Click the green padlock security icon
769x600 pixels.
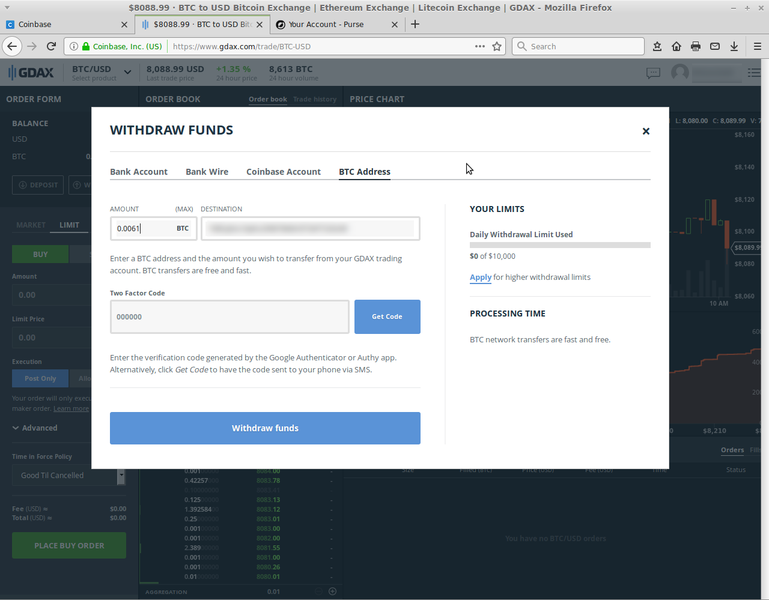pos(86,46)
